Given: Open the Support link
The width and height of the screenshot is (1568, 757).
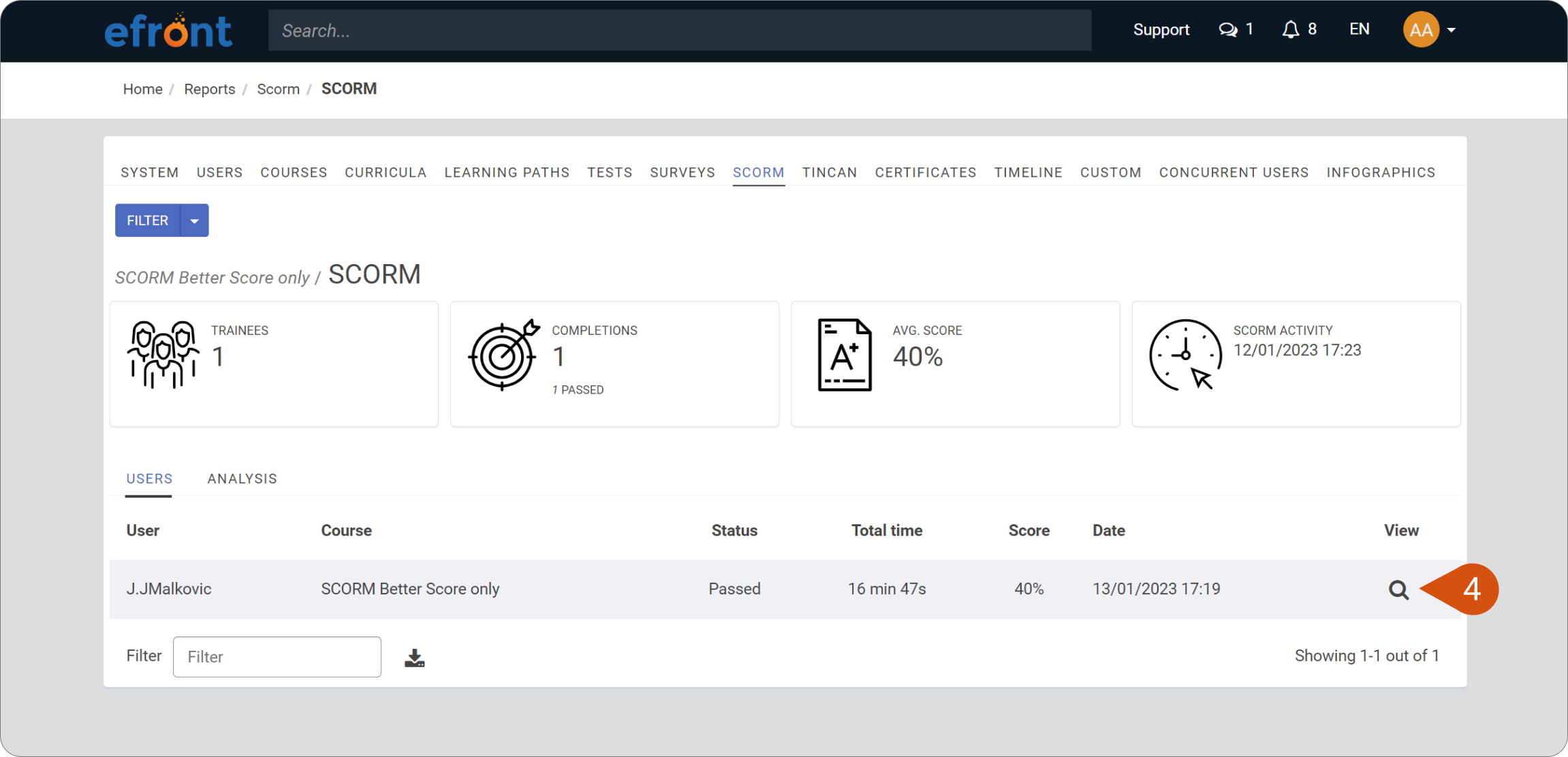Looking at the screenshot, I should point(1161,30).
